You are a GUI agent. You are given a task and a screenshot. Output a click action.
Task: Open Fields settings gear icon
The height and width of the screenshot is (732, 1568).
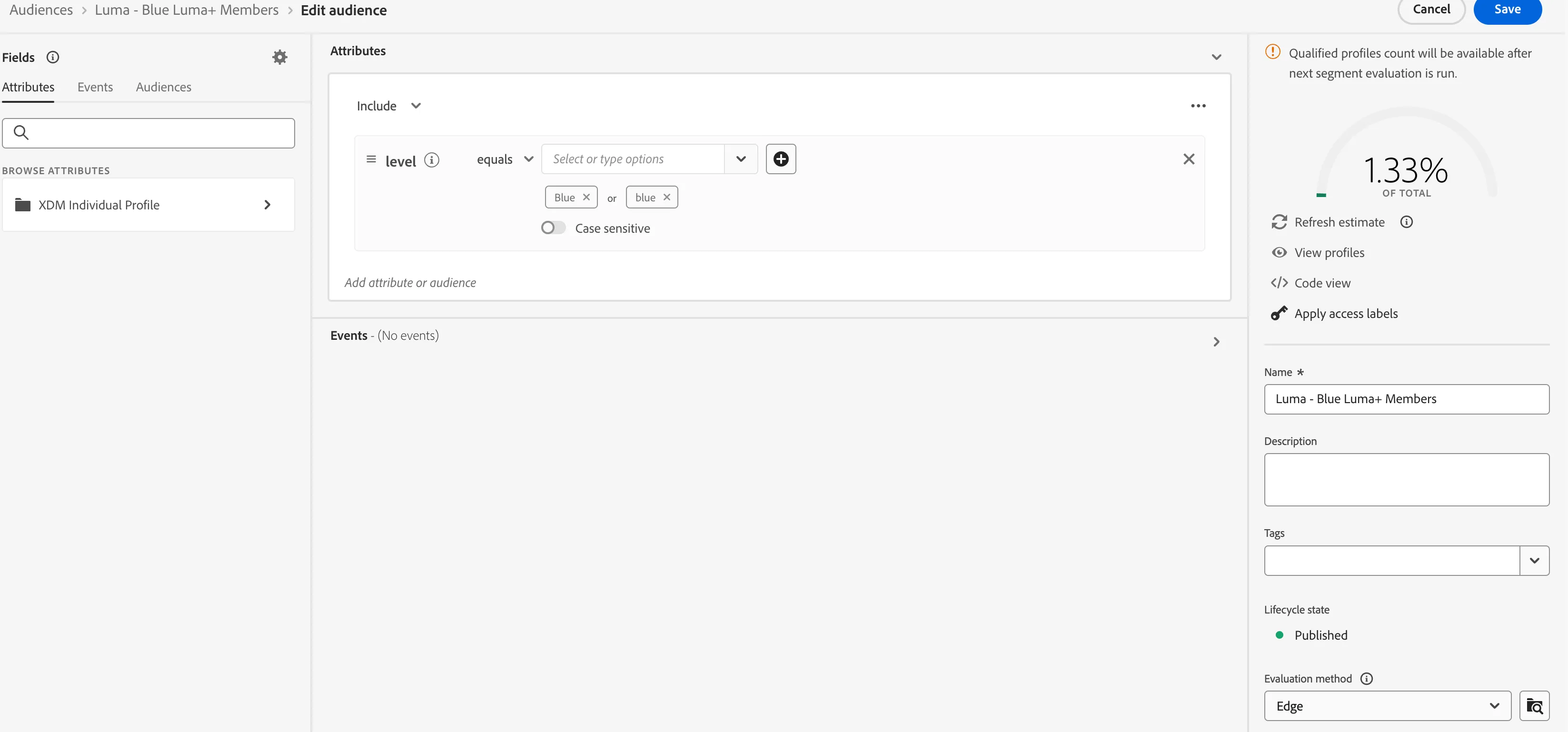pyautogui.click(x=279, y=57)
